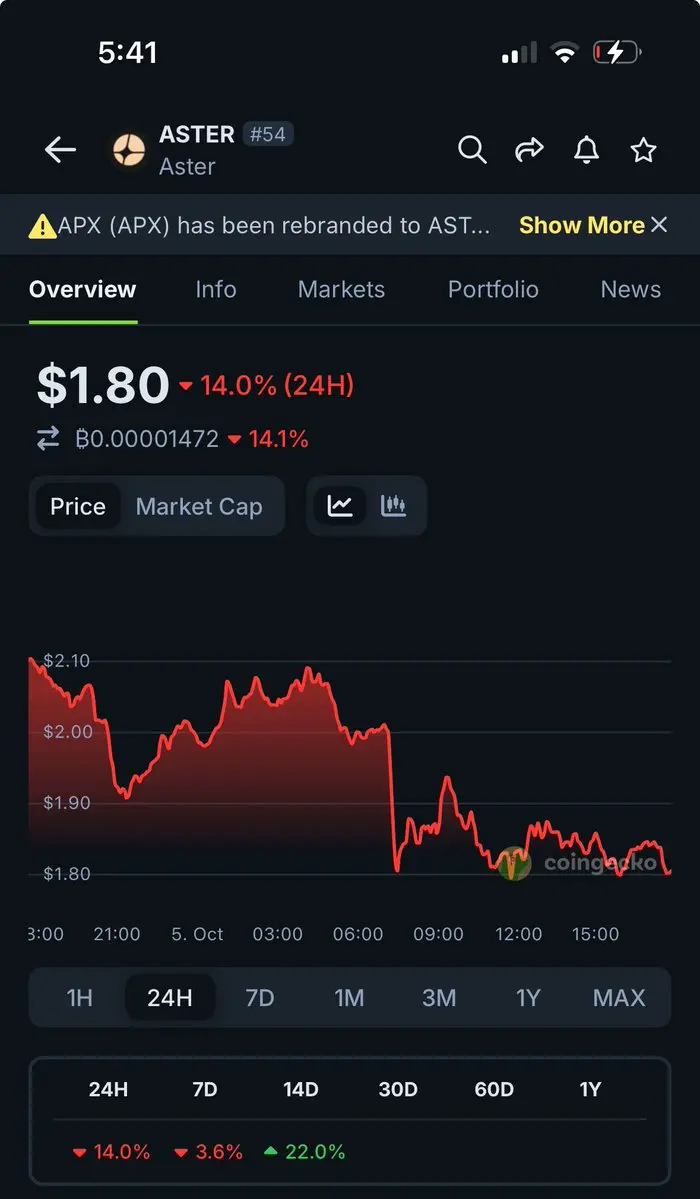Open price alert bell icon
The height and width of the screenshot is (1199, 700).
(586, 150)
